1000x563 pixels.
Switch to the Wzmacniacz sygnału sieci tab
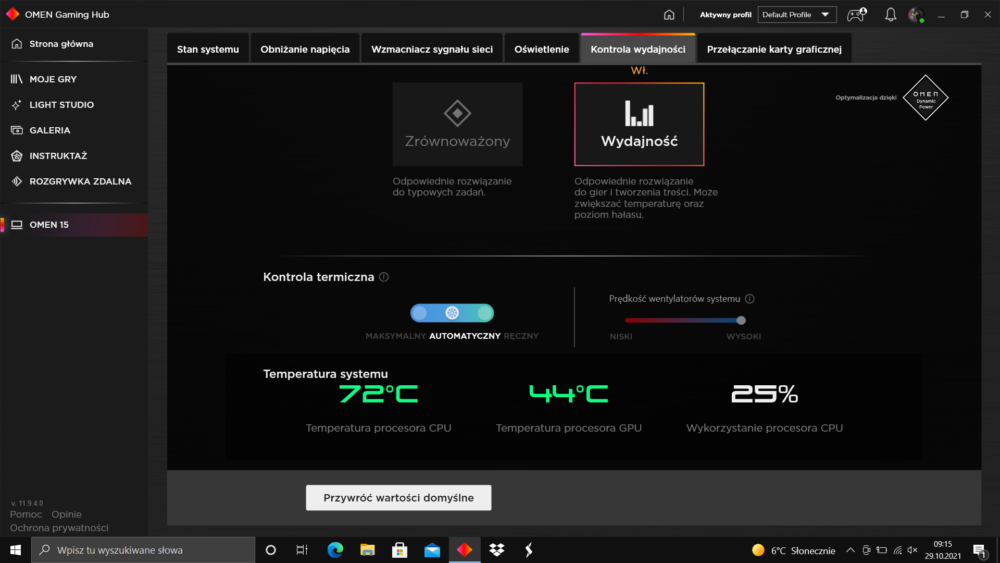point(432,49)
